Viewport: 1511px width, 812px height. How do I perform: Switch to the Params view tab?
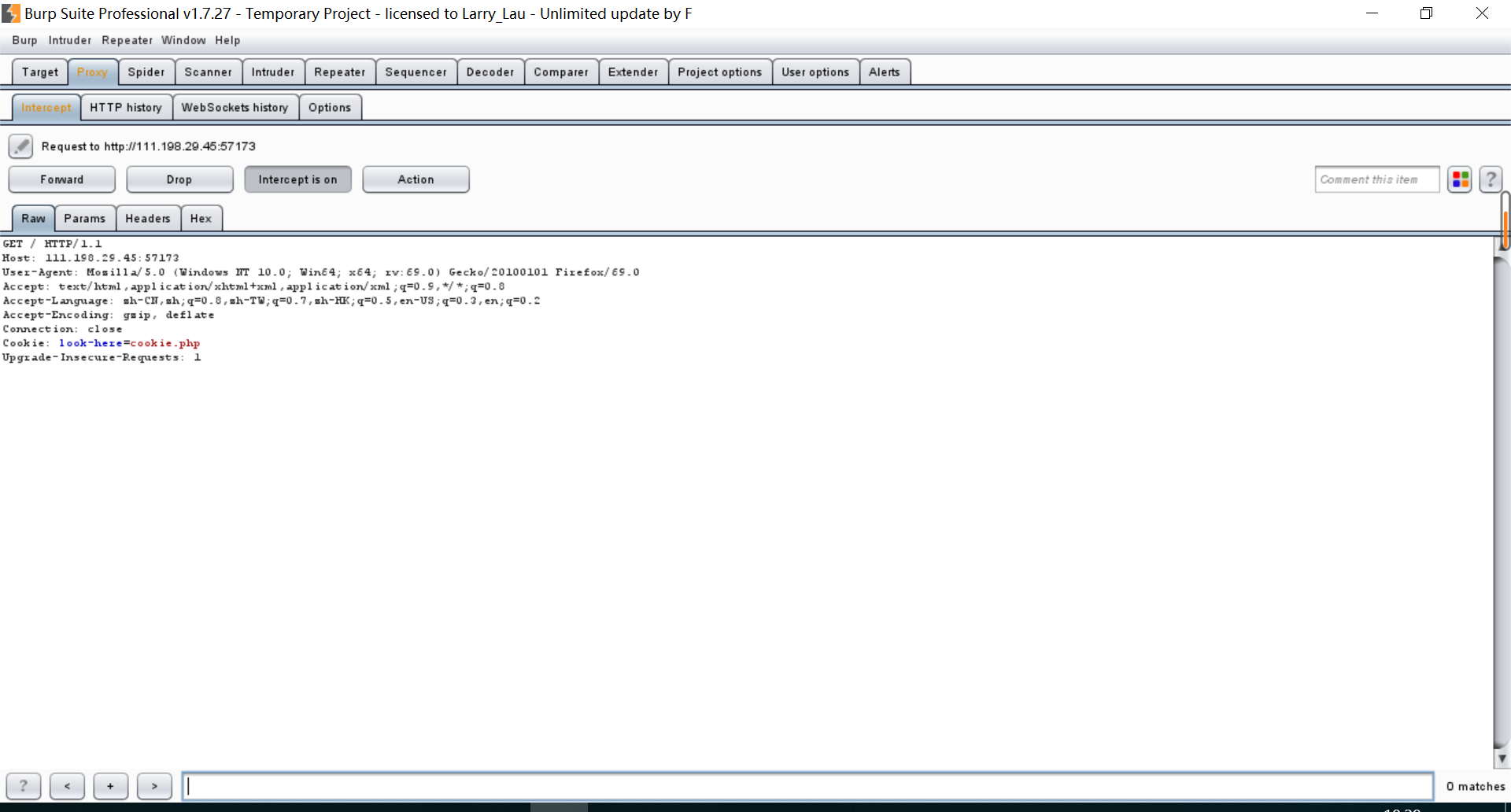point(85,218)
